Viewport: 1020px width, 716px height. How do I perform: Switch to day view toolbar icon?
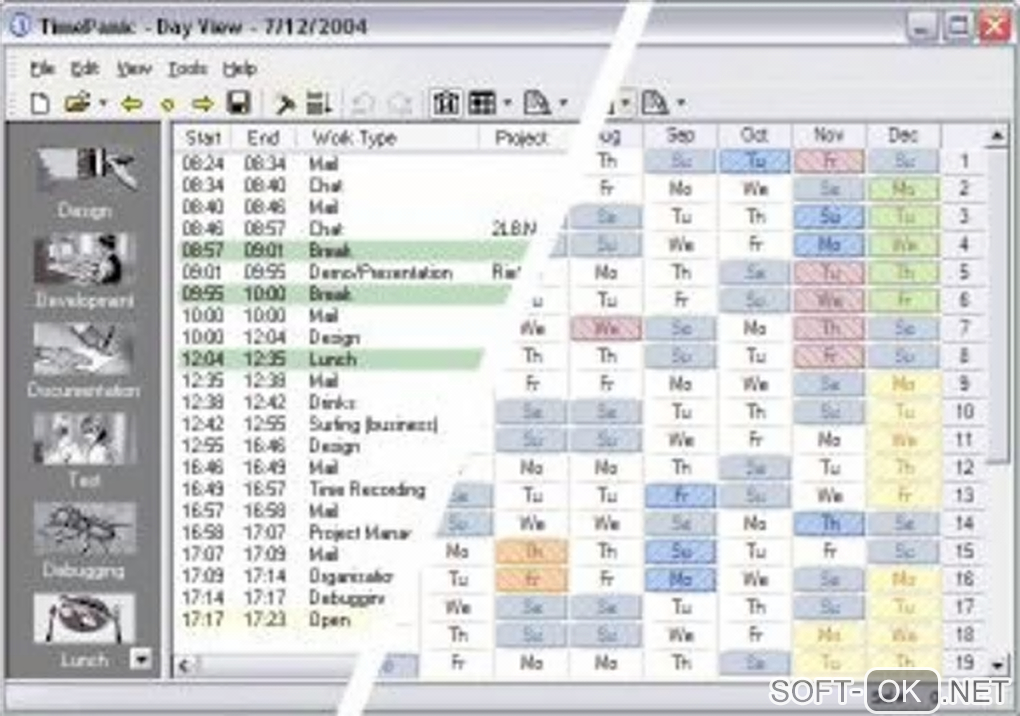[446, 103]
